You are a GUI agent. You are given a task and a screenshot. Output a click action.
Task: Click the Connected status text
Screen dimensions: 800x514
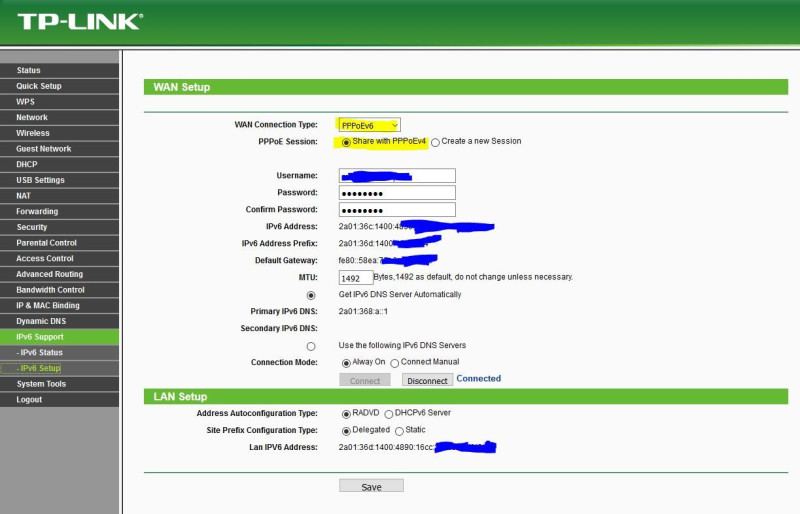tap(479, 378)
